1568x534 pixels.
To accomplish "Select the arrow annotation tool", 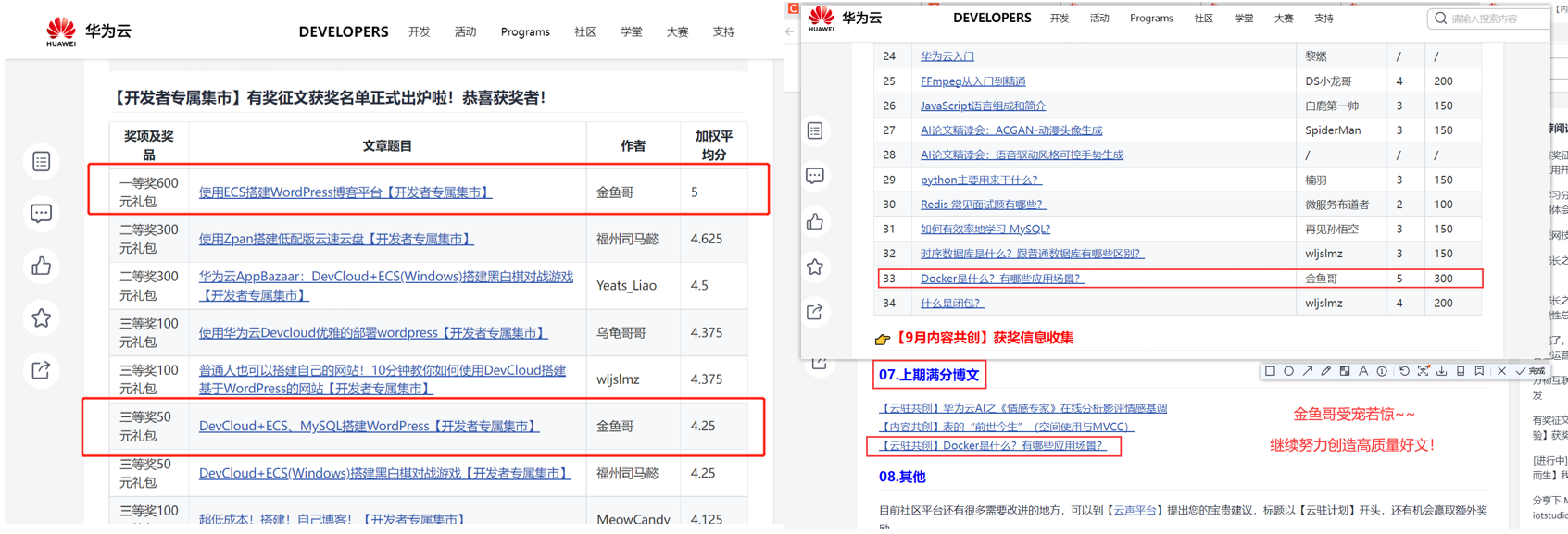I will pyautogui.click(x=1308, y=371).
